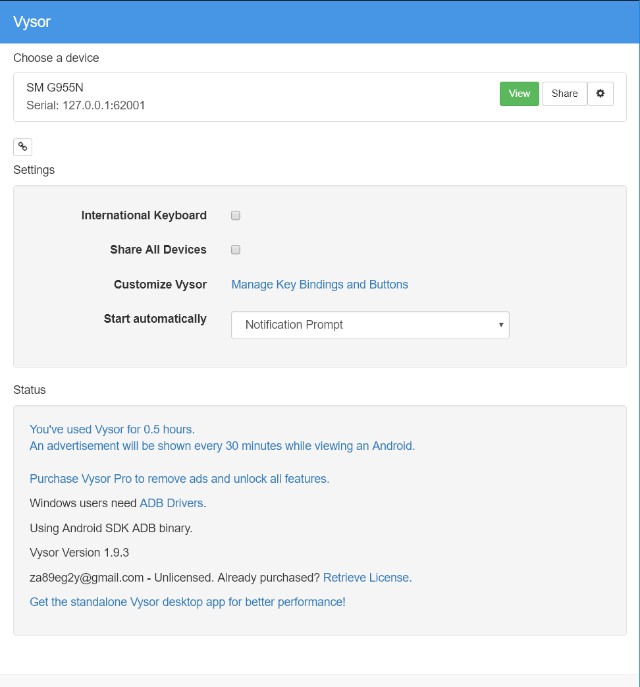Open the Purchase Vysor Pro link

[x=179, y=478]
